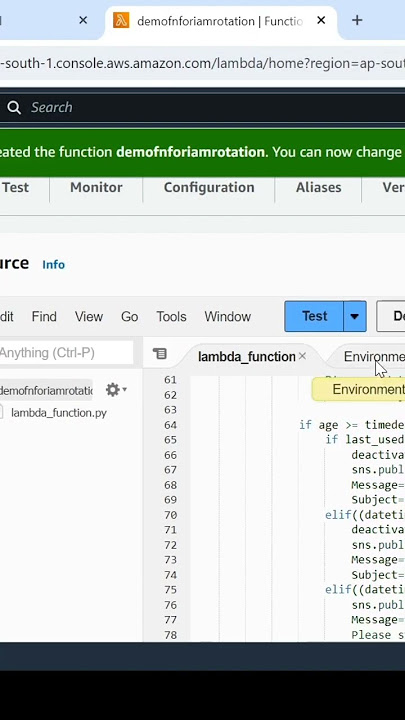Viewport: 405px width, 720px height.
Task: Click the elif code on line 75
Action: click(365, 590)
